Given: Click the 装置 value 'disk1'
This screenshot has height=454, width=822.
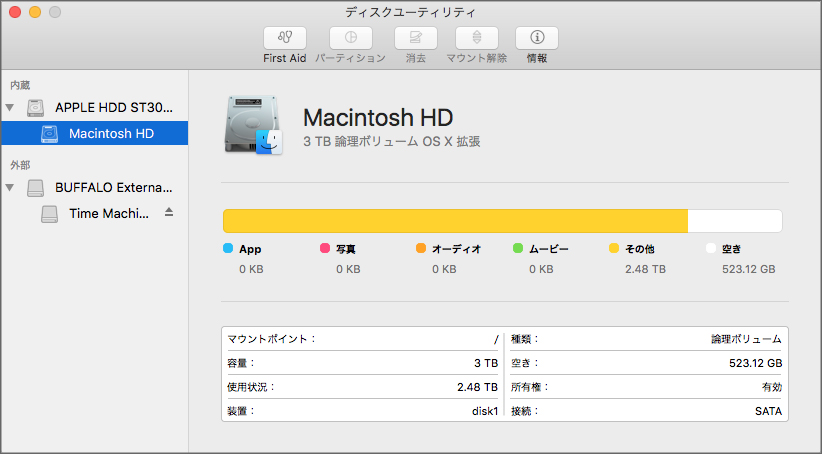Looking at the screenshot, I should [x=485, y=412].
